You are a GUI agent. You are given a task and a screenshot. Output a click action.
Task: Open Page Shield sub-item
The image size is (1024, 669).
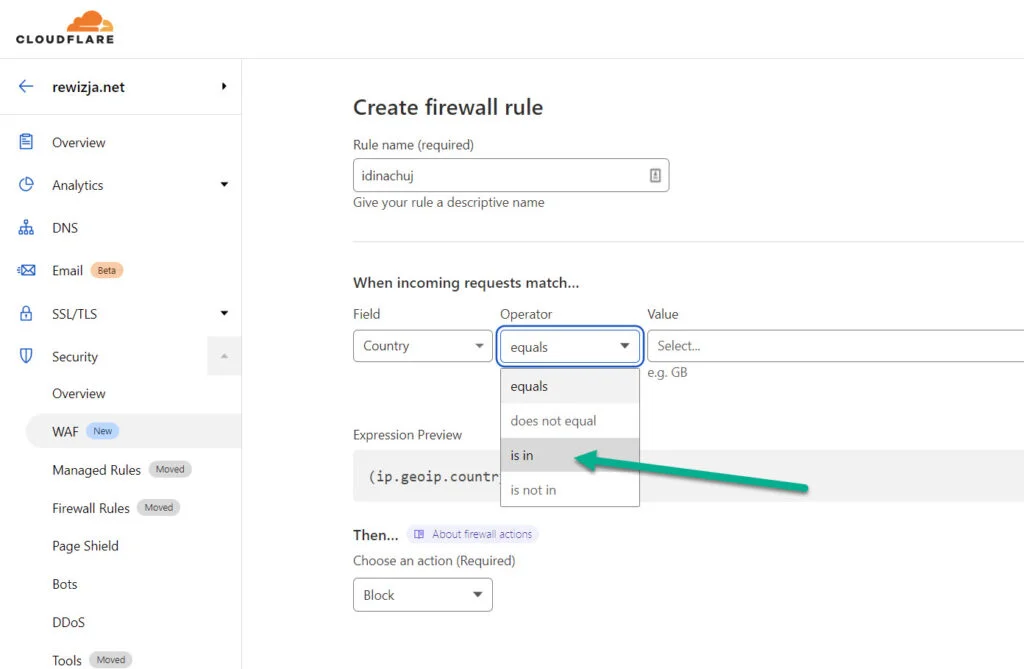coord(86,546)
